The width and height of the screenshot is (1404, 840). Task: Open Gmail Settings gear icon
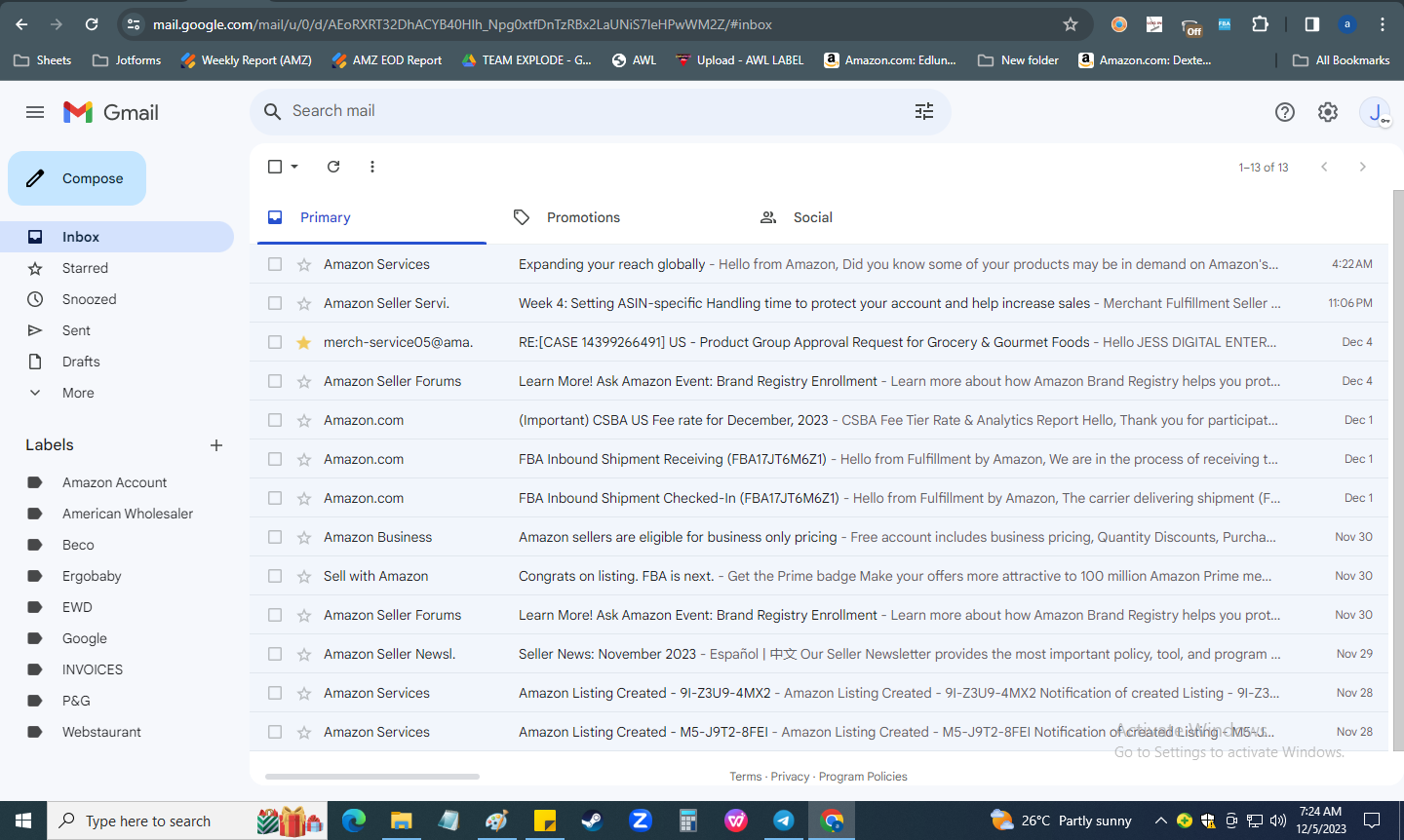click(x=1328, y=112)
